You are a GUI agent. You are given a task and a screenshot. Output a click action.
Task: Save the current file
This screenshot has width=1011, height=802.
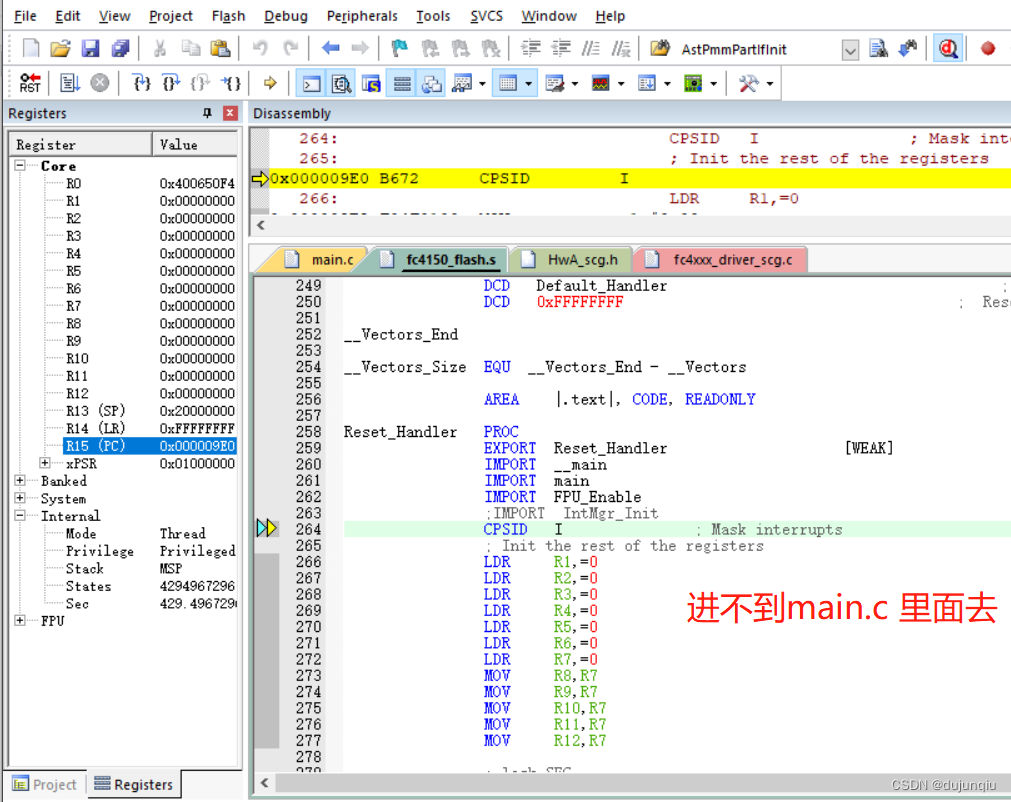[90, 48]
